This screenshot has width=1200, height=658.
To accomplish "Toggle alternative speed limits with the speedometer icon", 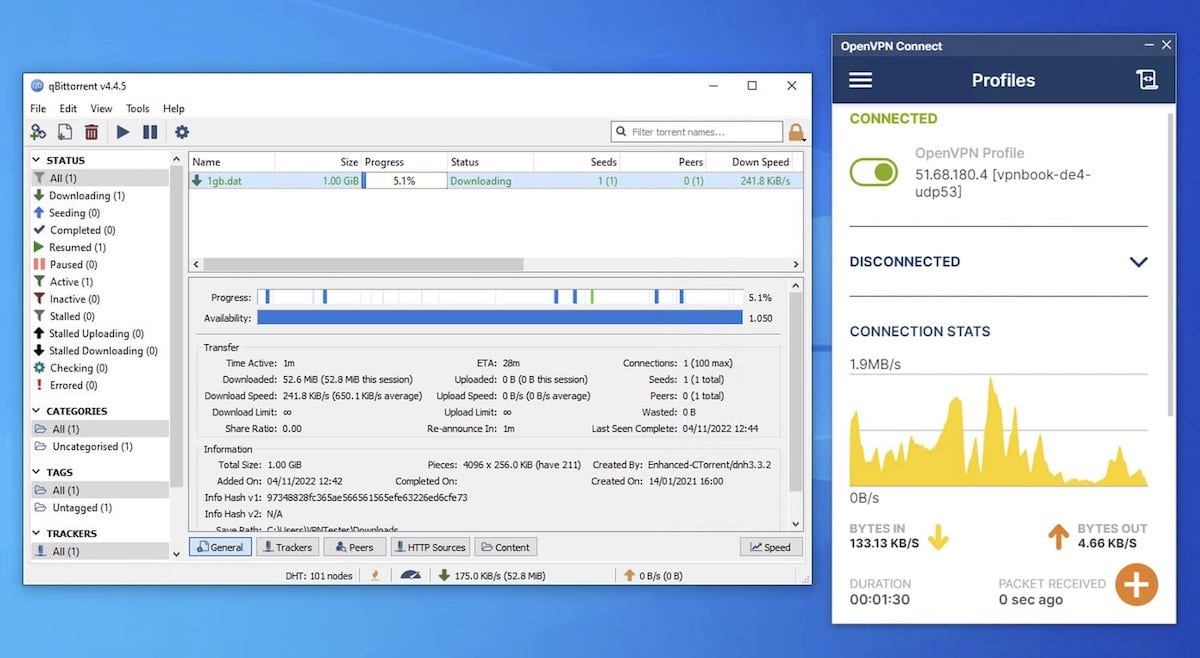I will tap(410, 575).
